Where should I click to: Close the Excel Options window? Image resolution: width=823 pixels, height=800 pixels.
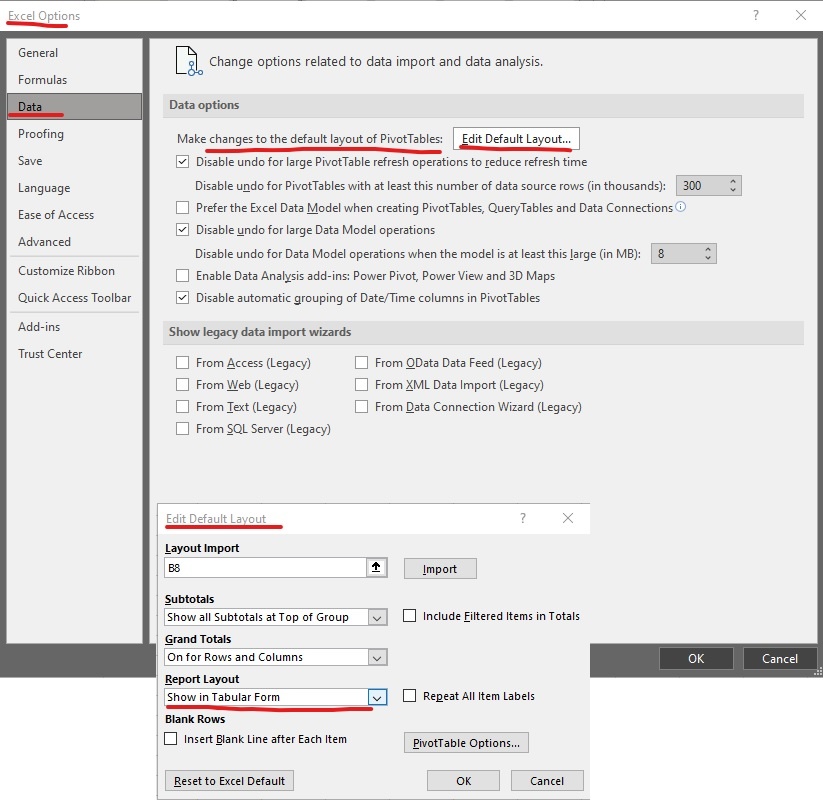tap(800, 15)
